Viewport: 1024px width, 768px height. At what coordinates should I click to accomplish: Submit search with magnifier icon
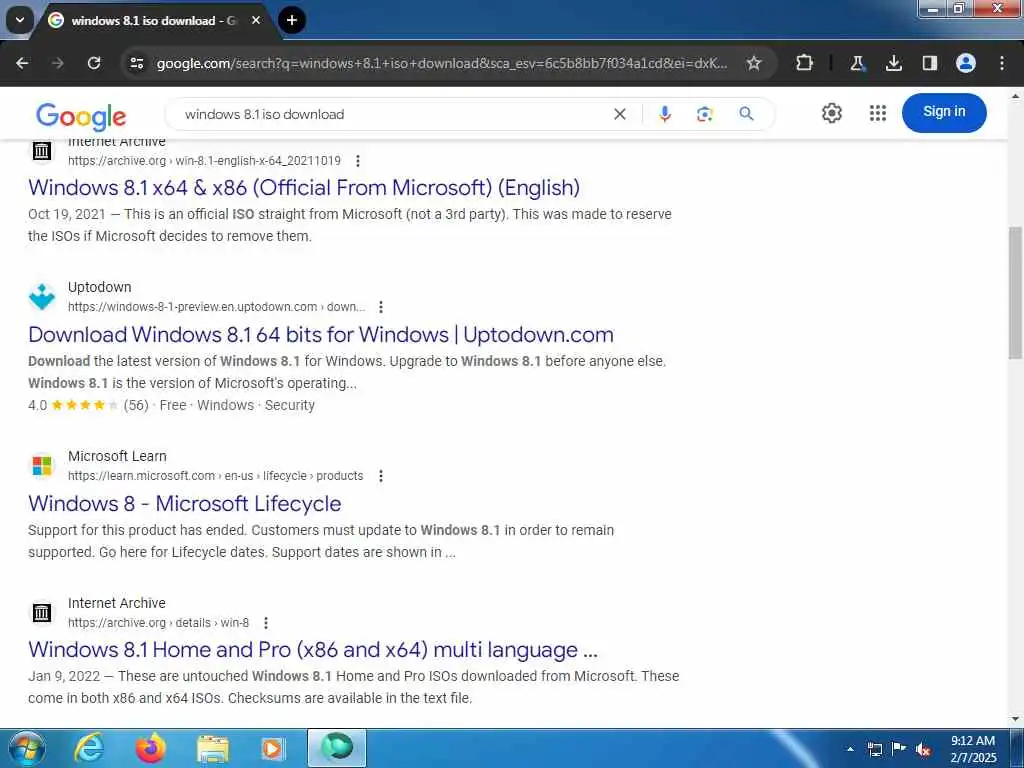tap(746, 114)
